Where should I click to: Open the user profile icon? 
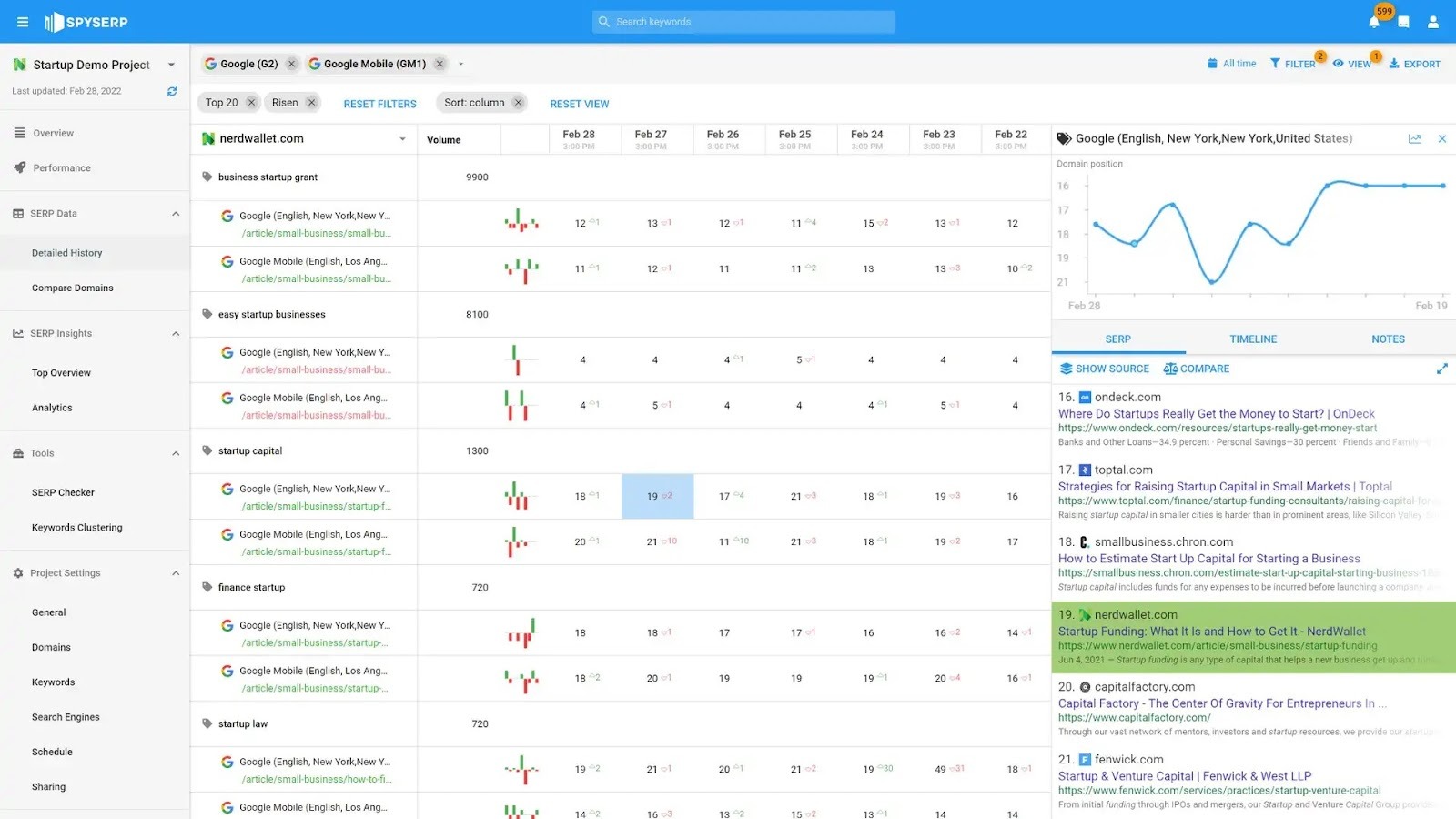[x=1434, y=22]
